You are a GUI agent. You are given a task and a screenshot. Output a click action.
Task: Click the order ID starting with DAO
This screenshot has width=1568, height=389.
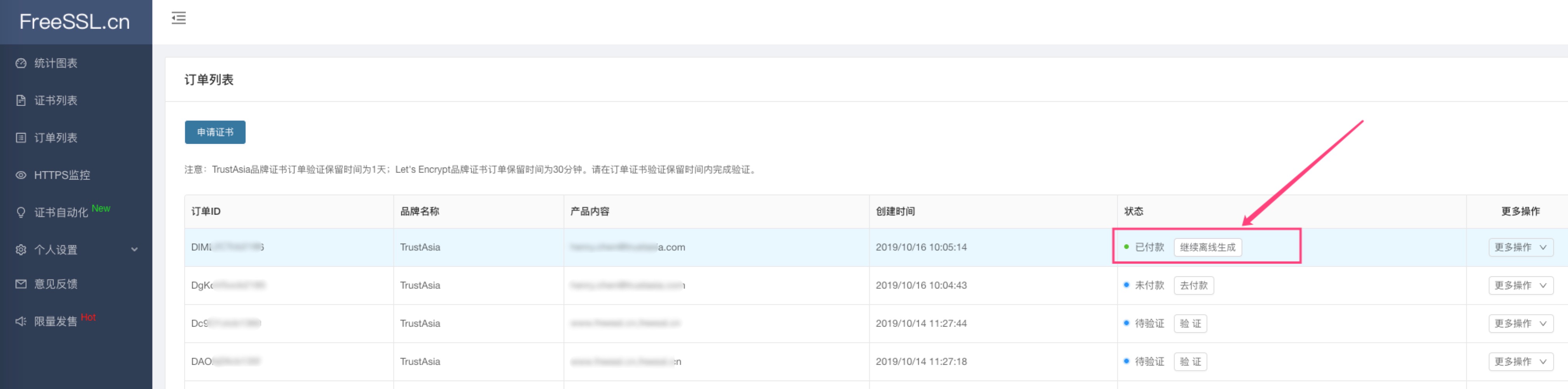225,361
